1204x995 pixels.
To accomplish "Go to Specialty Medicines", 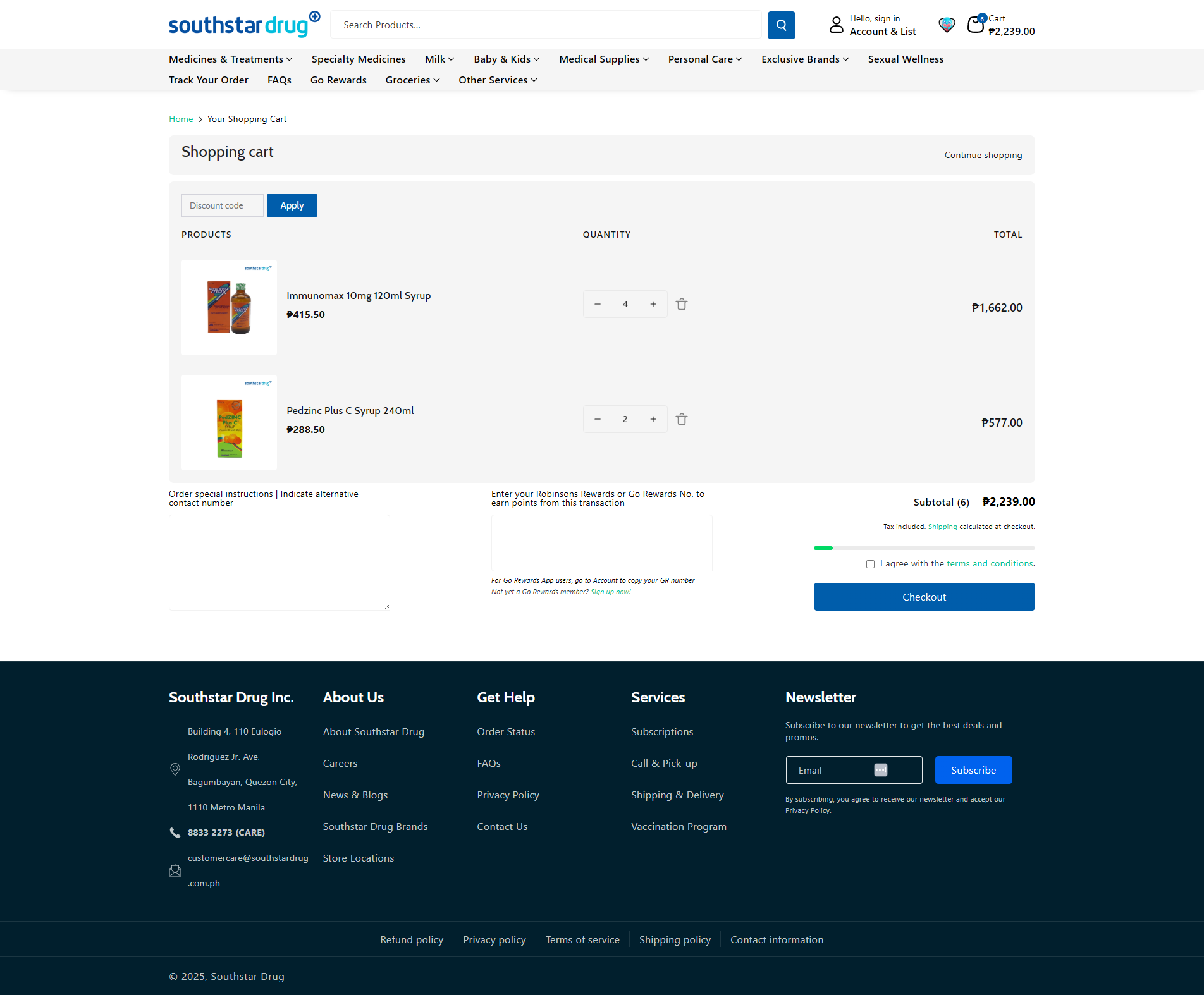I will (x=359, y=59).
